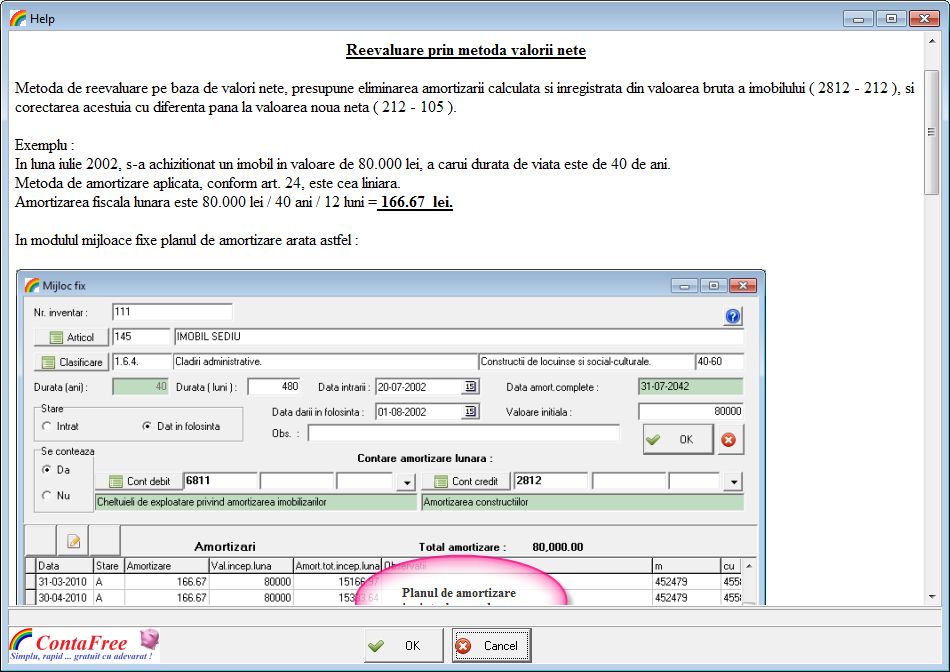The image size is (950, 672).
Task: Click the Nr. inventar input field
Action: pos(172,313)
